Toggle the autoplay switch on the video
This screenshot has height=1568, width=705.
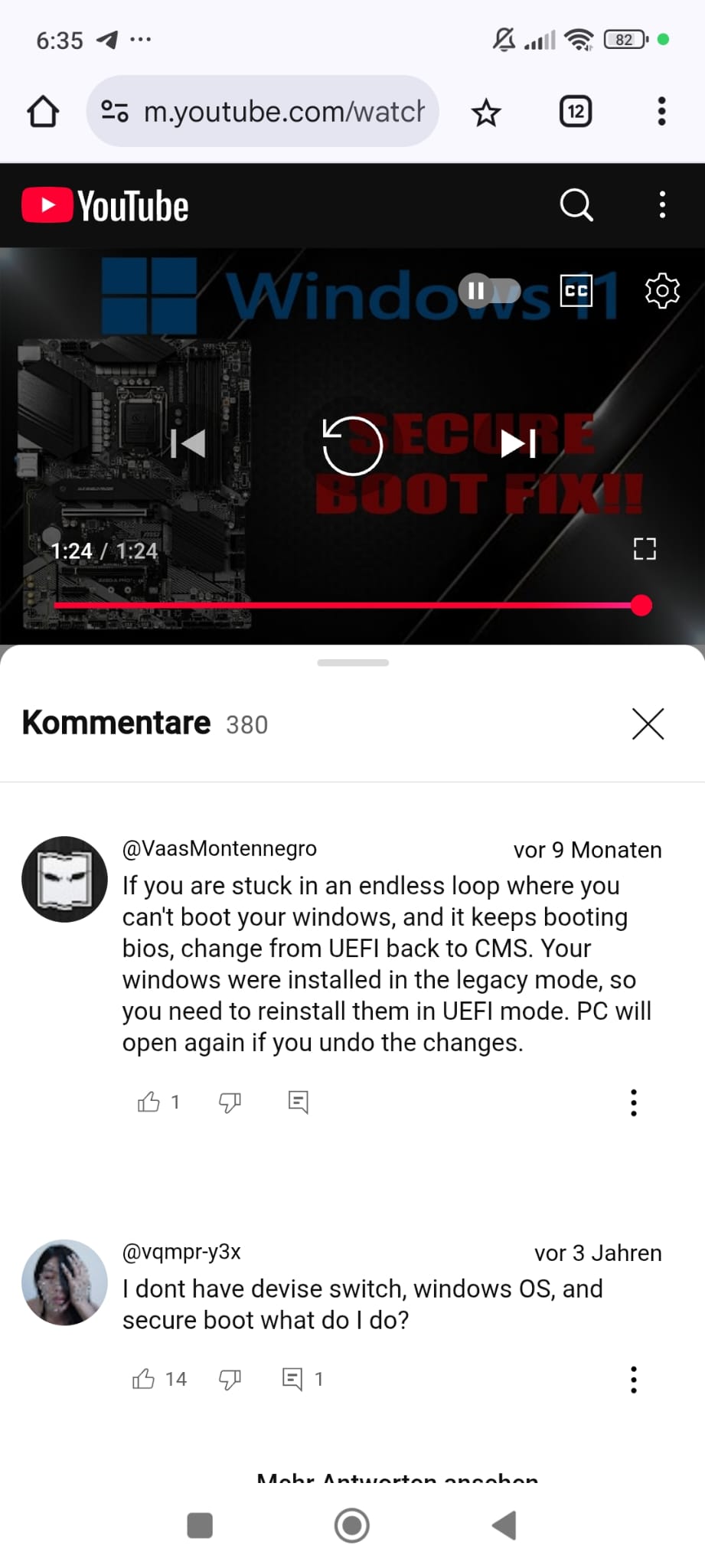[490, 291]
